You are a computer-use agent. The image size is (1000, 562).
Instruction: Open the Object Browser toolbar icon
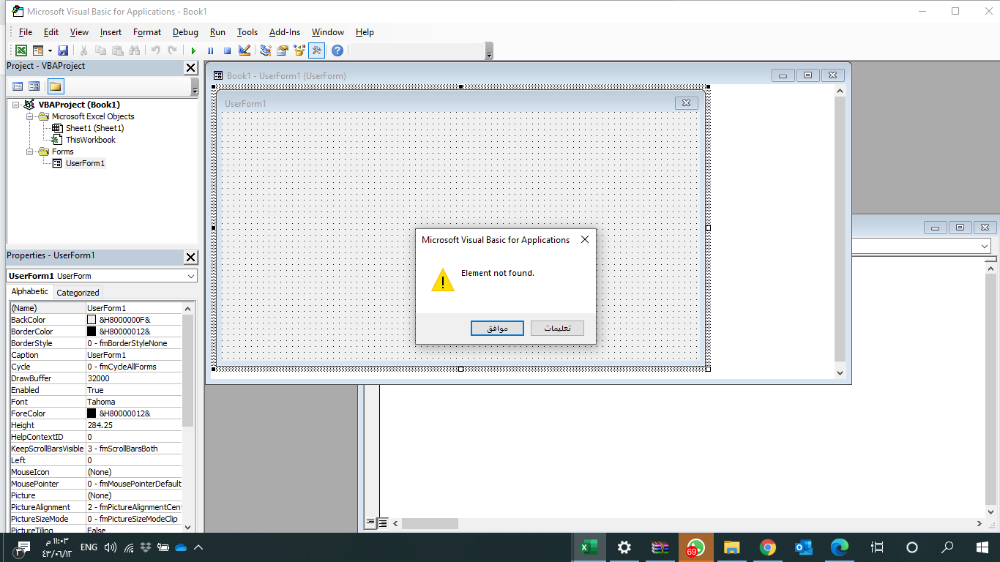pos(299,50)
